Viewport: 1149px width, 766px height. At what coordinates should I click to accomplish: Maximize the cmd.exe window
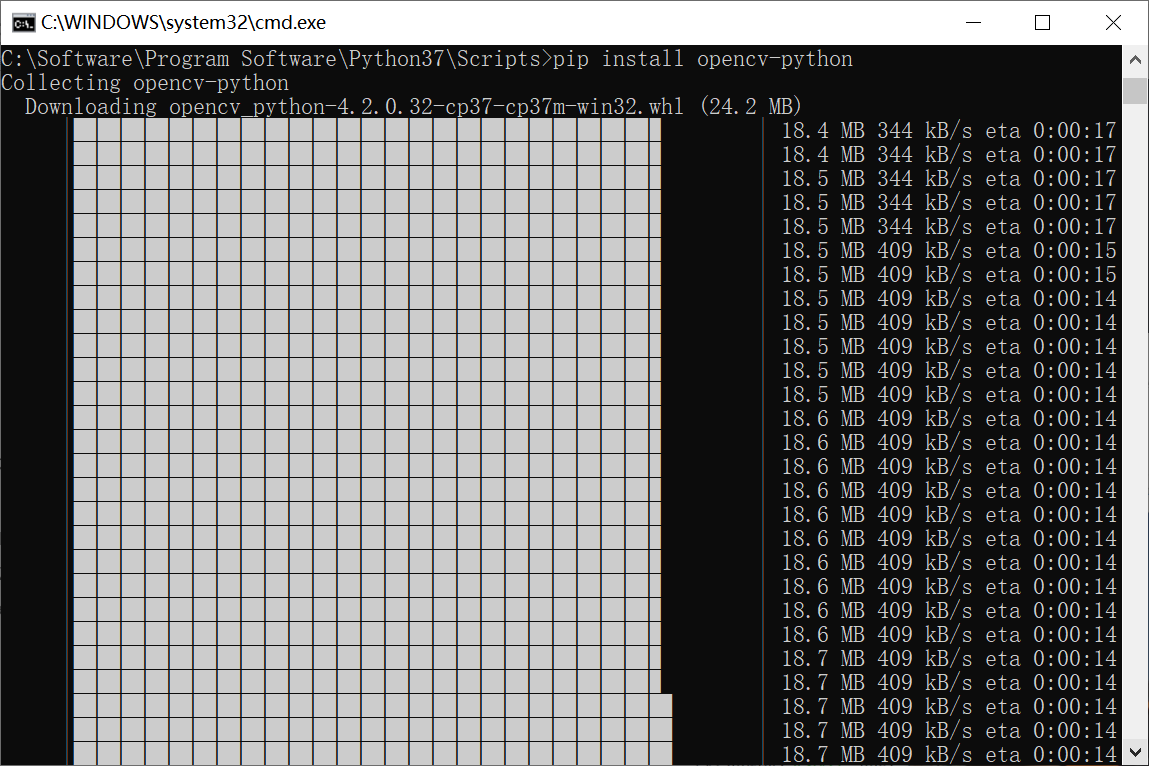tap(1042, 23)
